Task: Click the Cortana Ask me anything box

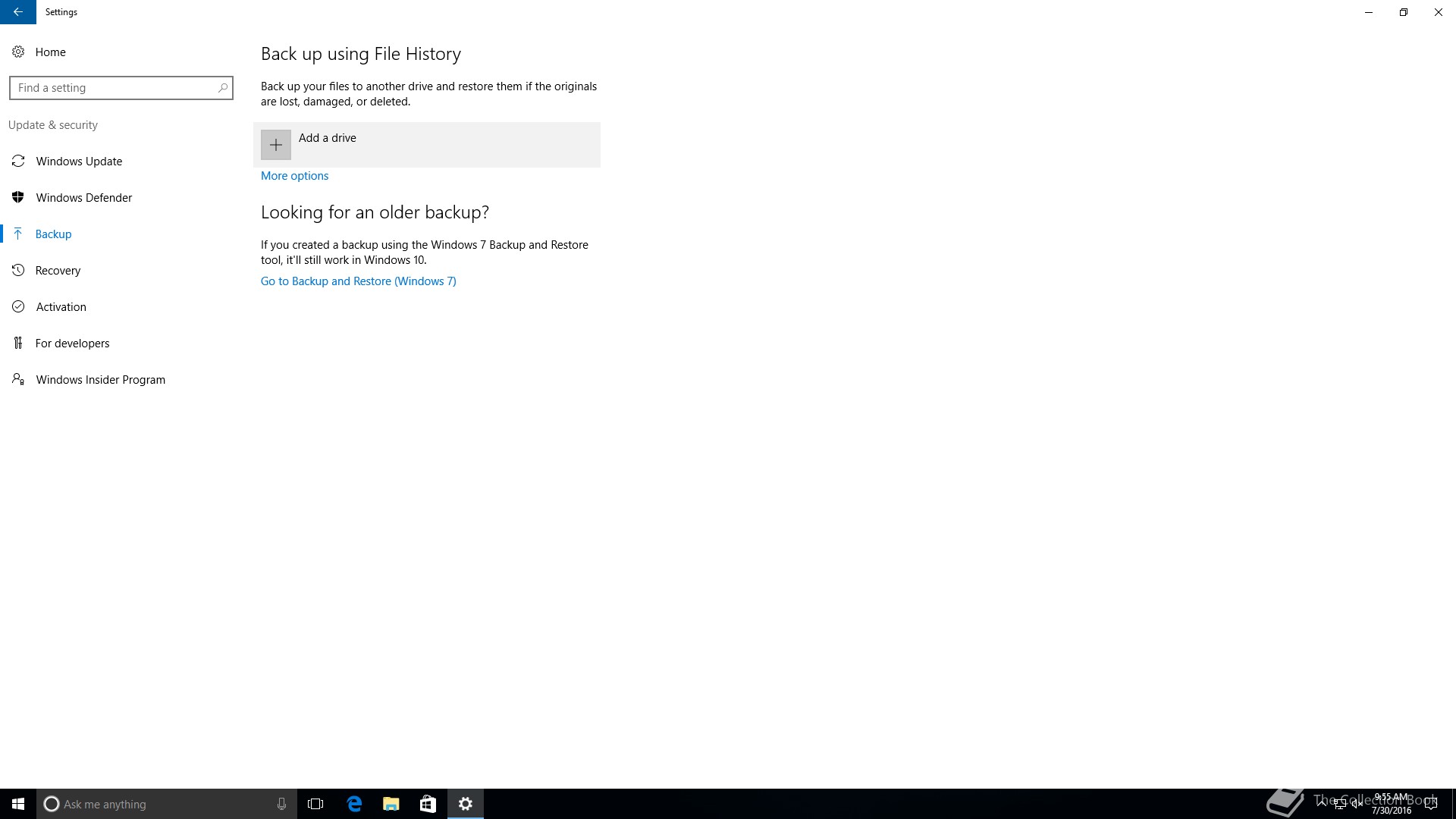Action: click(x=166, y=804)
